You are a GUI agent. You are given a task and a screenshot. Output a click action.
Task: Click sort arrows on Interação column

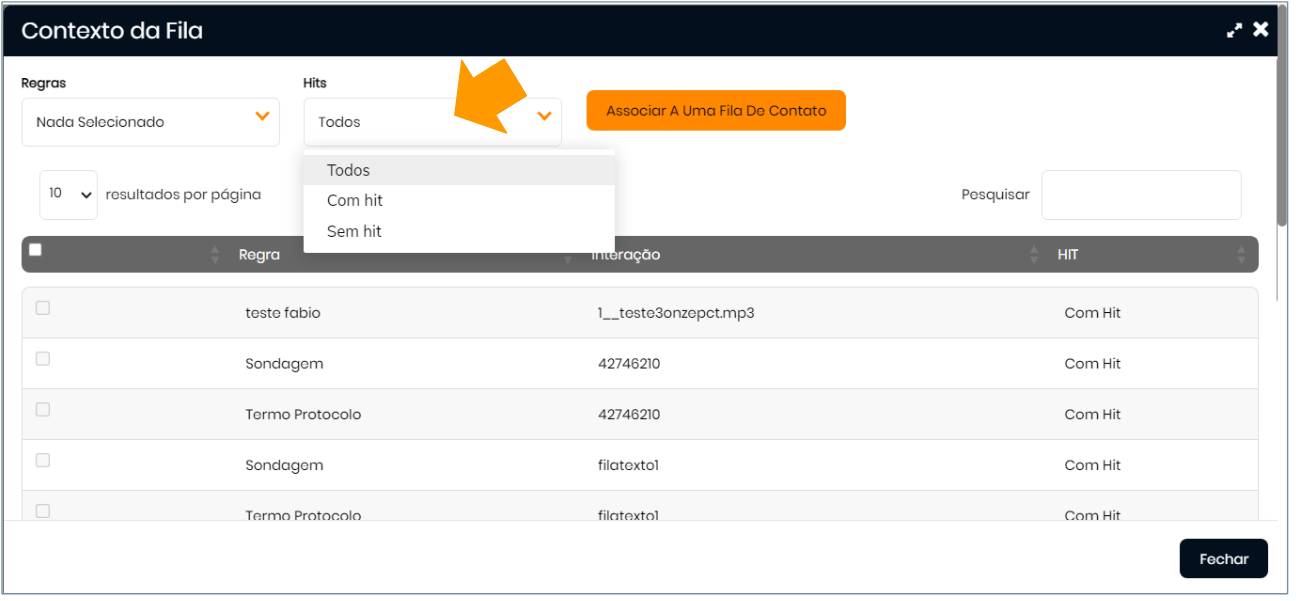click(x=1034, y=255)
